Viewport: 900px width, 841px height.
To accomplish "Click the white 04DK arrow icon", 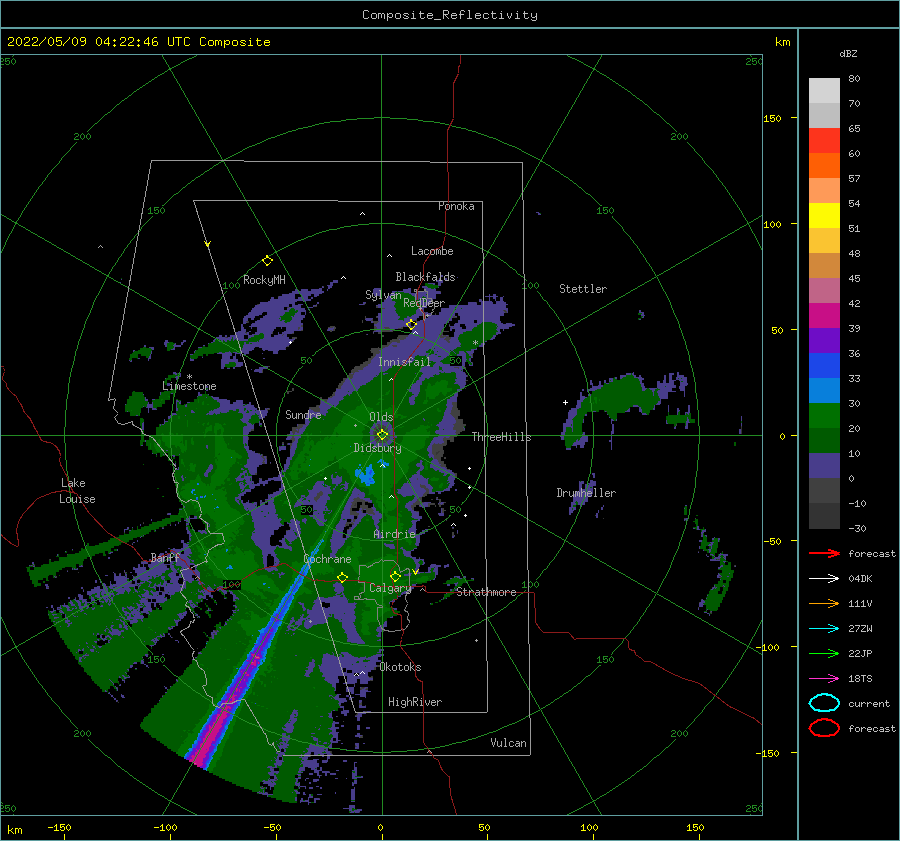I will pos(824,578).
